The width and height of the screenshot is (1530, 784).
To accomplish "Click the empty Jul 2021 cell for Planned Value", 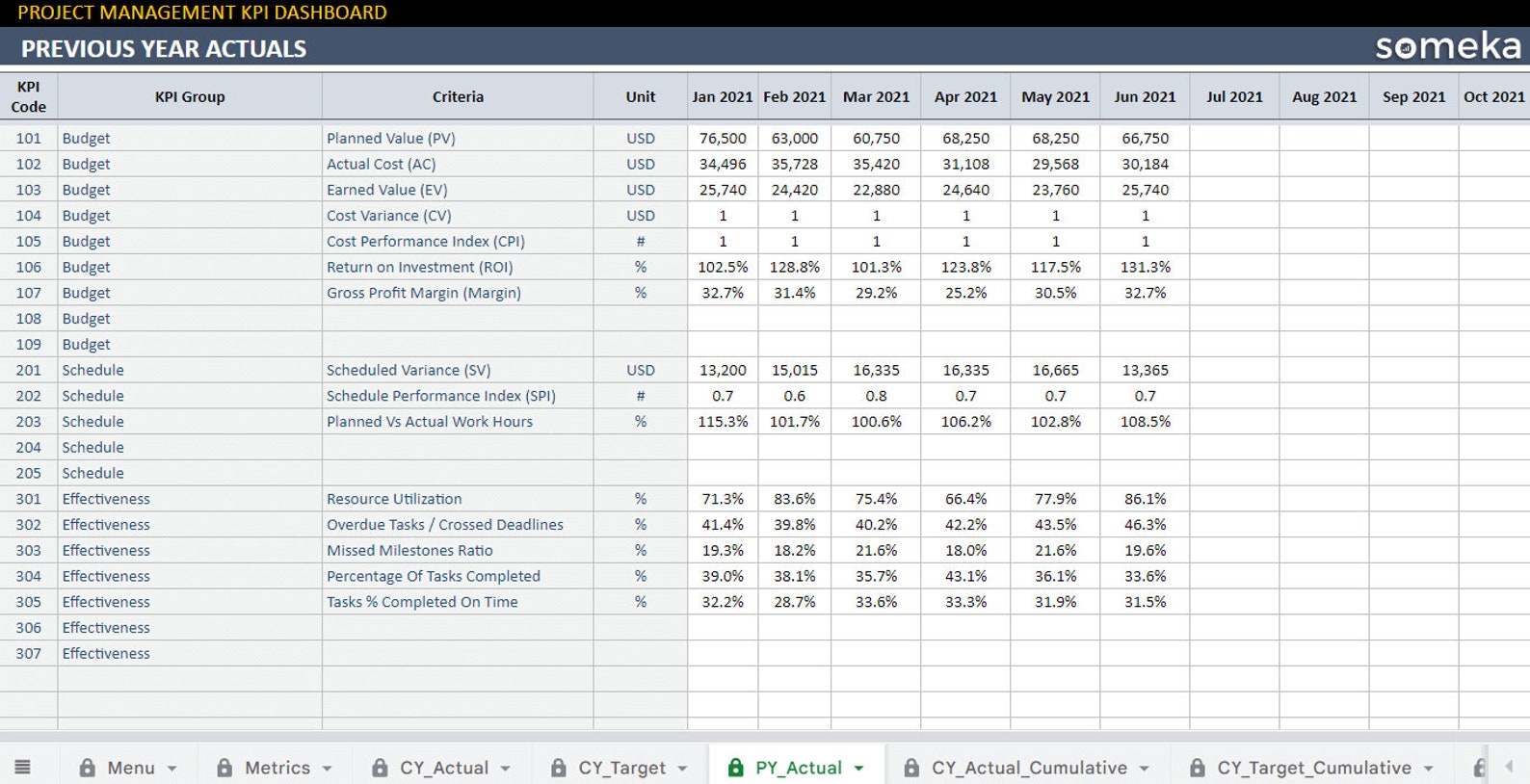I will click(x=1234, y=138).
